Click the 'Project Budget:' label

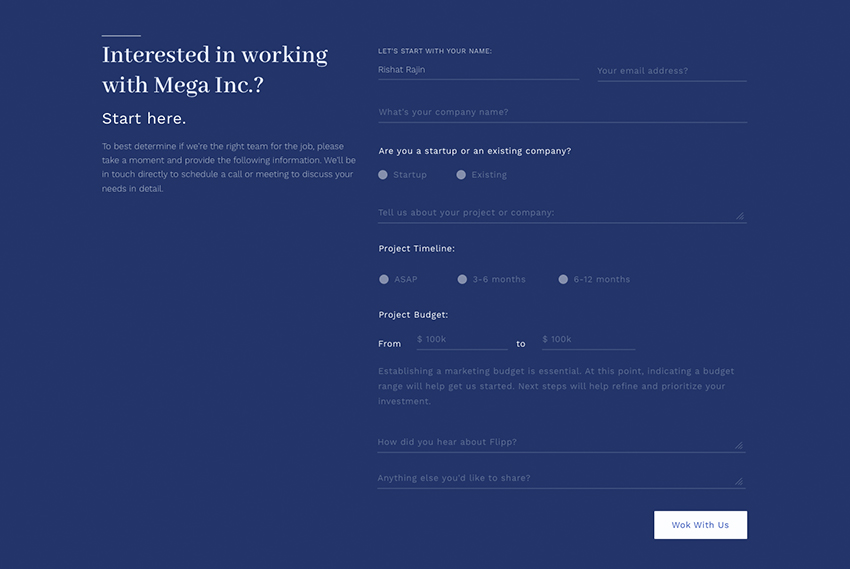pos(413,315)
